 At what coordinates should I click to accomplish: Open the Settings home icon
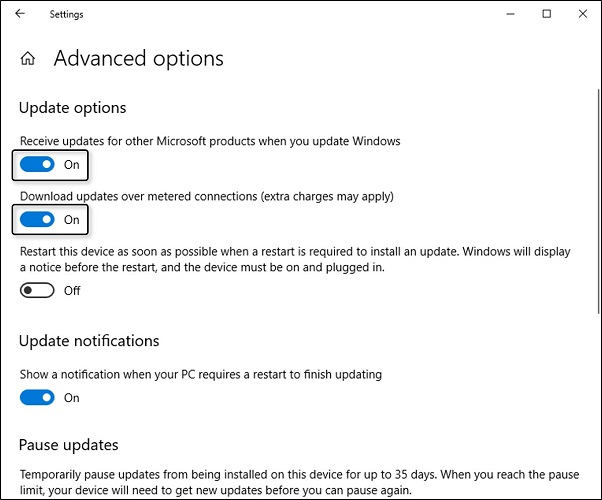[28, 59]
